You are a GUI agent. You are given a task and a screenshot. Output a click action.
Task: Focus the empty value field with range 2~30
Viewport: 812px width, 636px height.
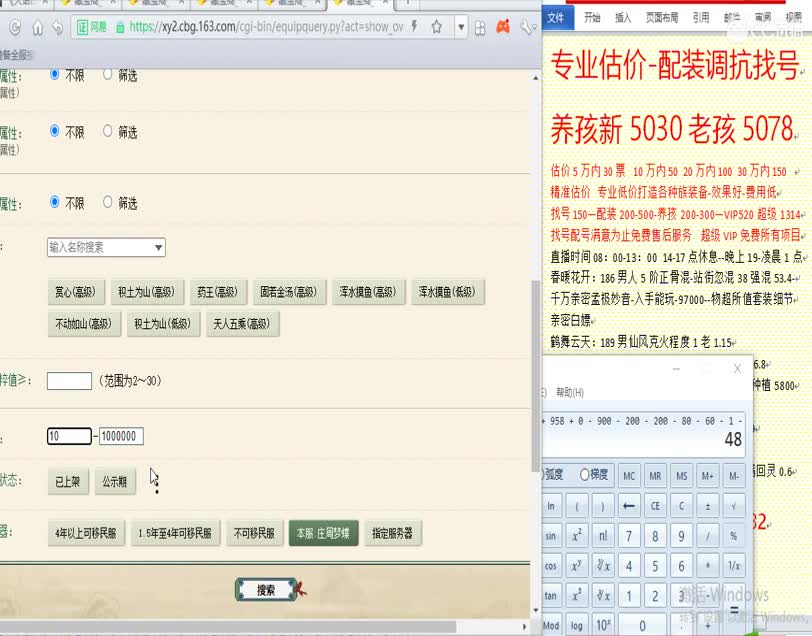(x=69, y=381)
